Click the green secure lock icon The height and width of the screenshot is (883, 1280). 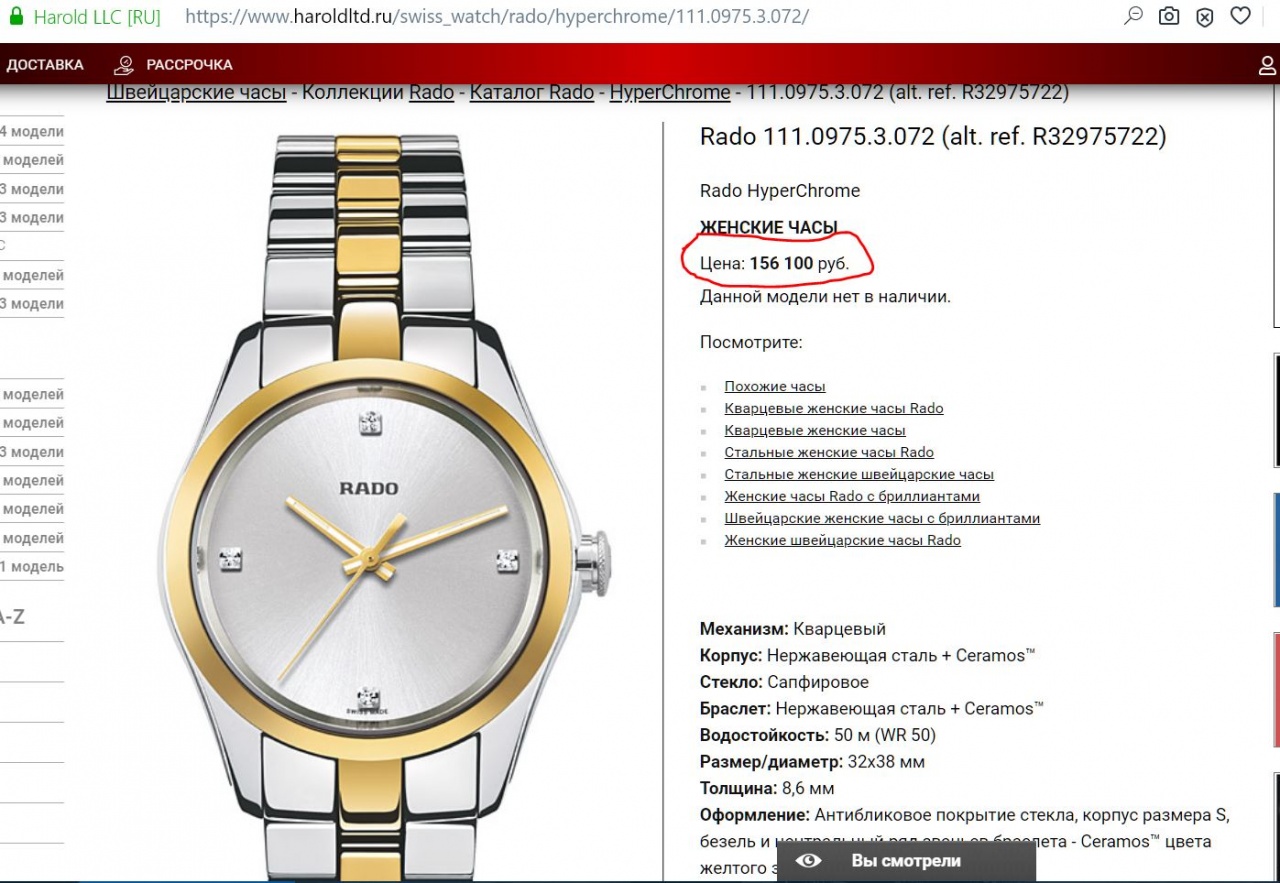click(16, 17)
